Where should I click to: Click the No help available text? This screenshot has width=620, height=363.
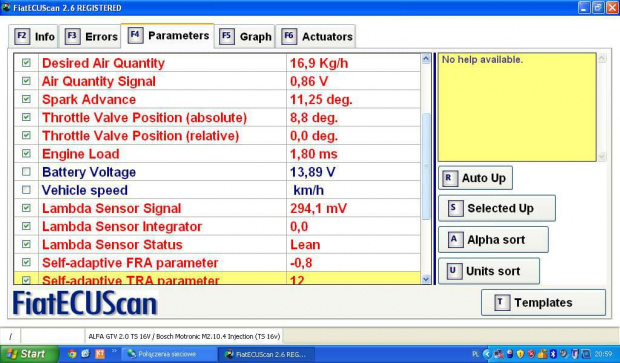point(482,60)
